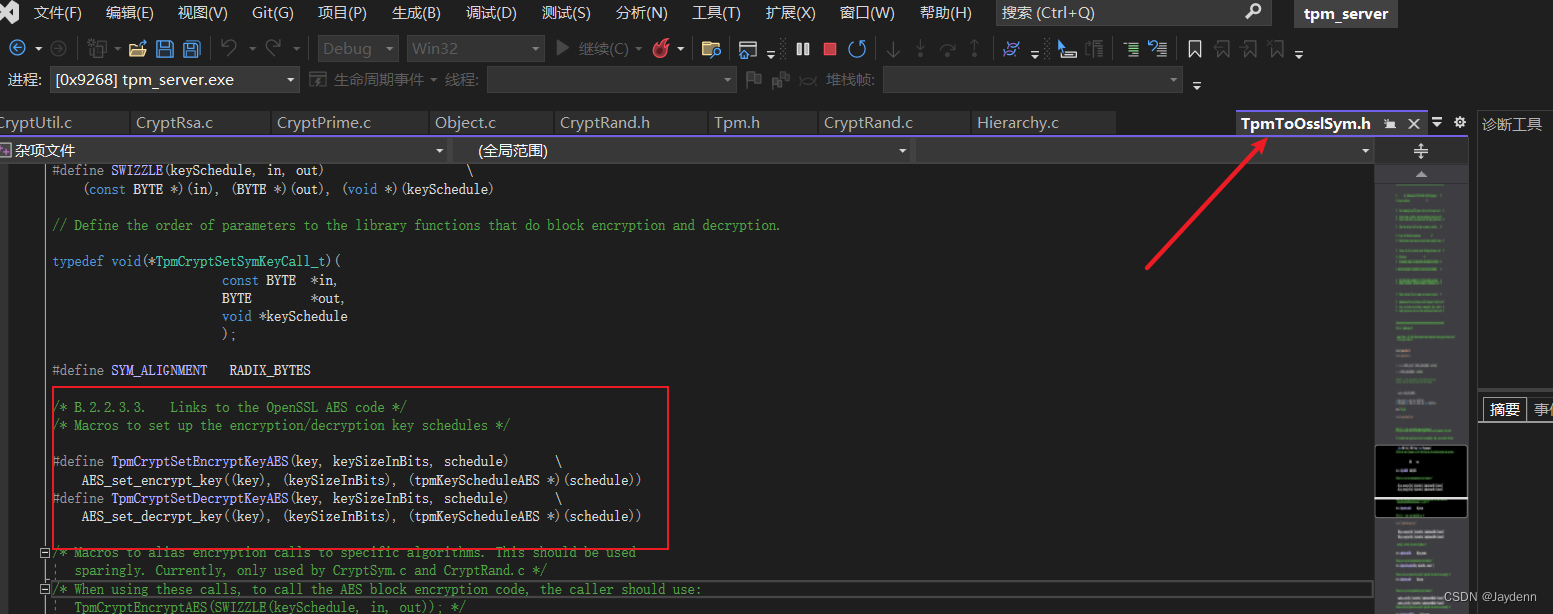The image size is (1553, 614).
Task: Open the 文件(F) menu
Action: (58, 13)
